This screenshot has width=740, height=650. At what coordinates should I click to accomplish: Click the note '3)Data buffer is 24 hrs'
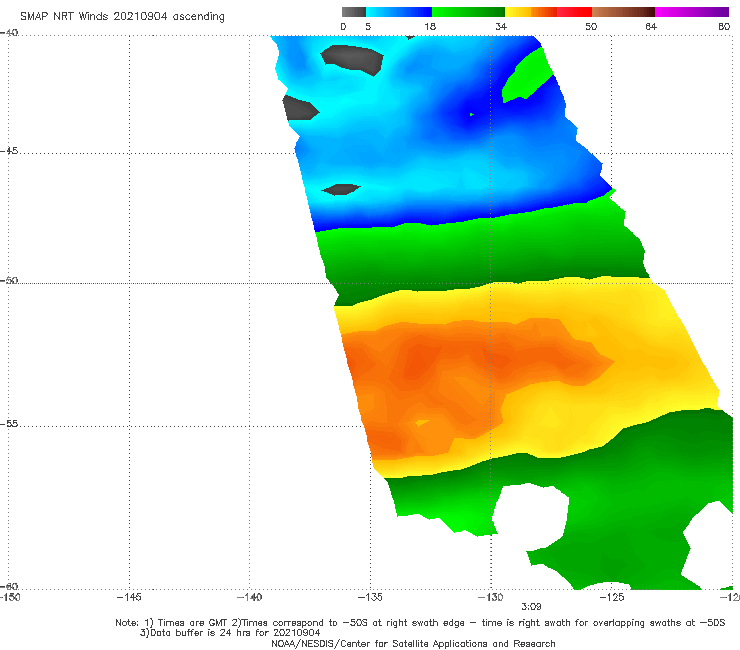coord(230,633)
